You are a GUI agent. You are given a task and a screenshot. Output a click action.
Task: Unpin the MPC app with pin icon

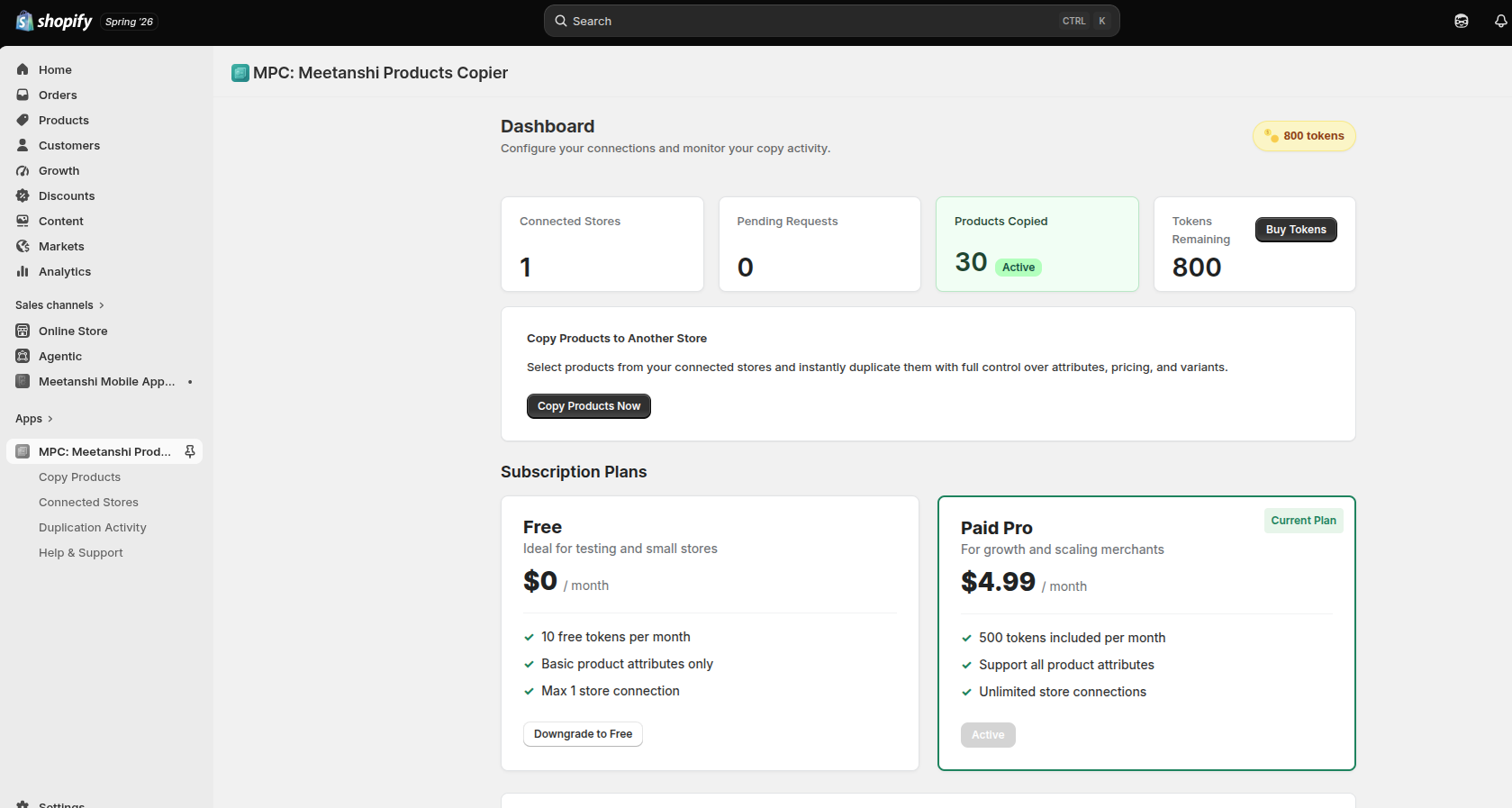click(190, 451)
